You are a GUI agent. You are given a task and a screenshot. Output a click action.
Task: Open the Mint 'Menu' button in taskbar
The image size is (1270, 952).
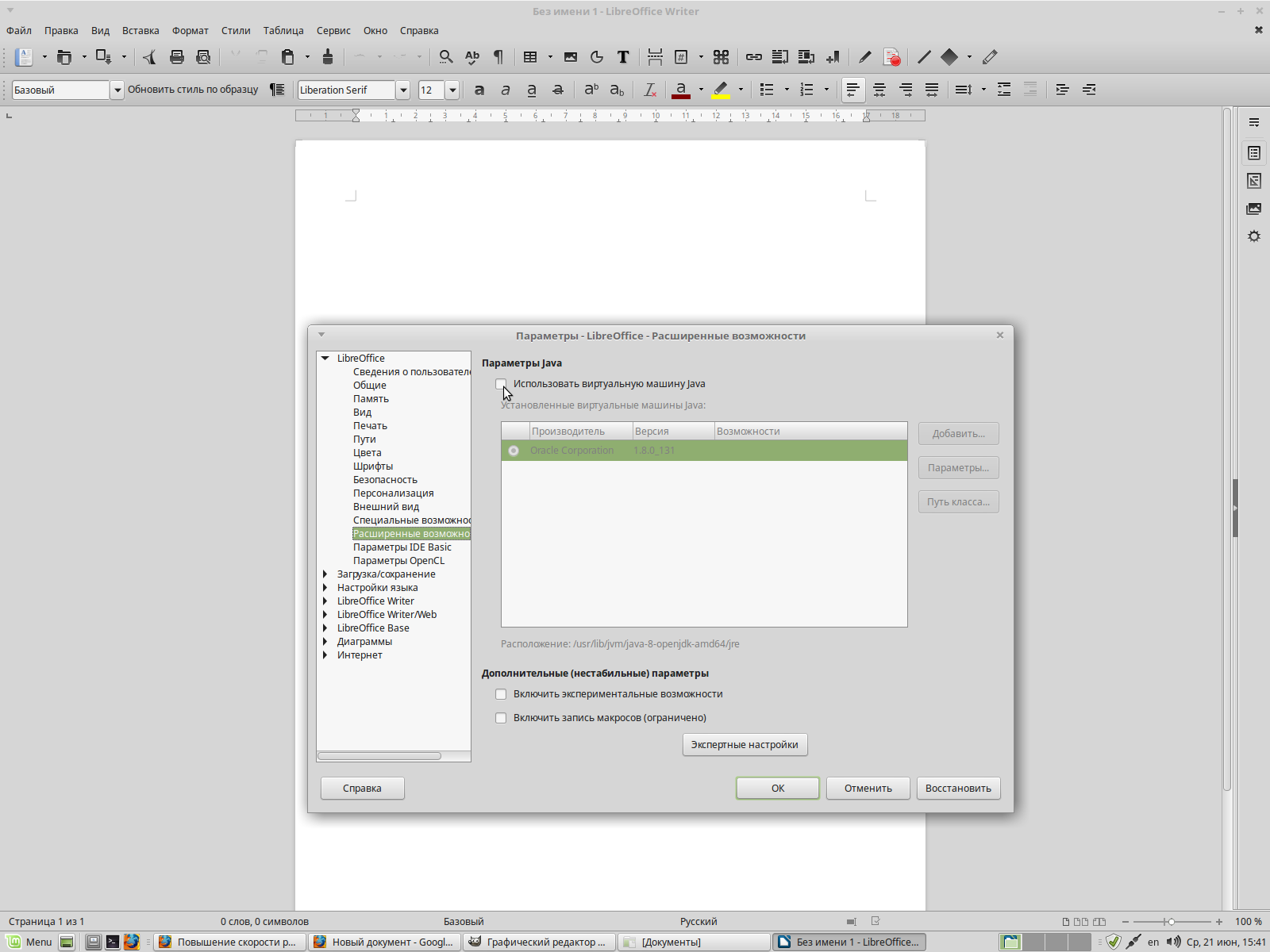point(29,942)
